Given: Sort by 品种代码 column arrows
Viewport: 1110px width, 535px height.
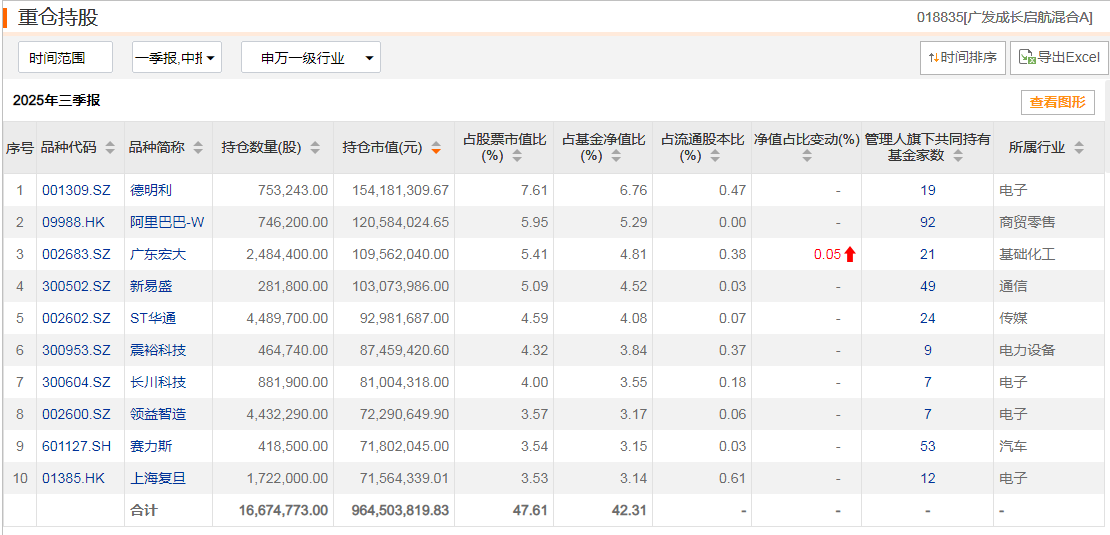Looking at the screenshot, I should 110,148.
